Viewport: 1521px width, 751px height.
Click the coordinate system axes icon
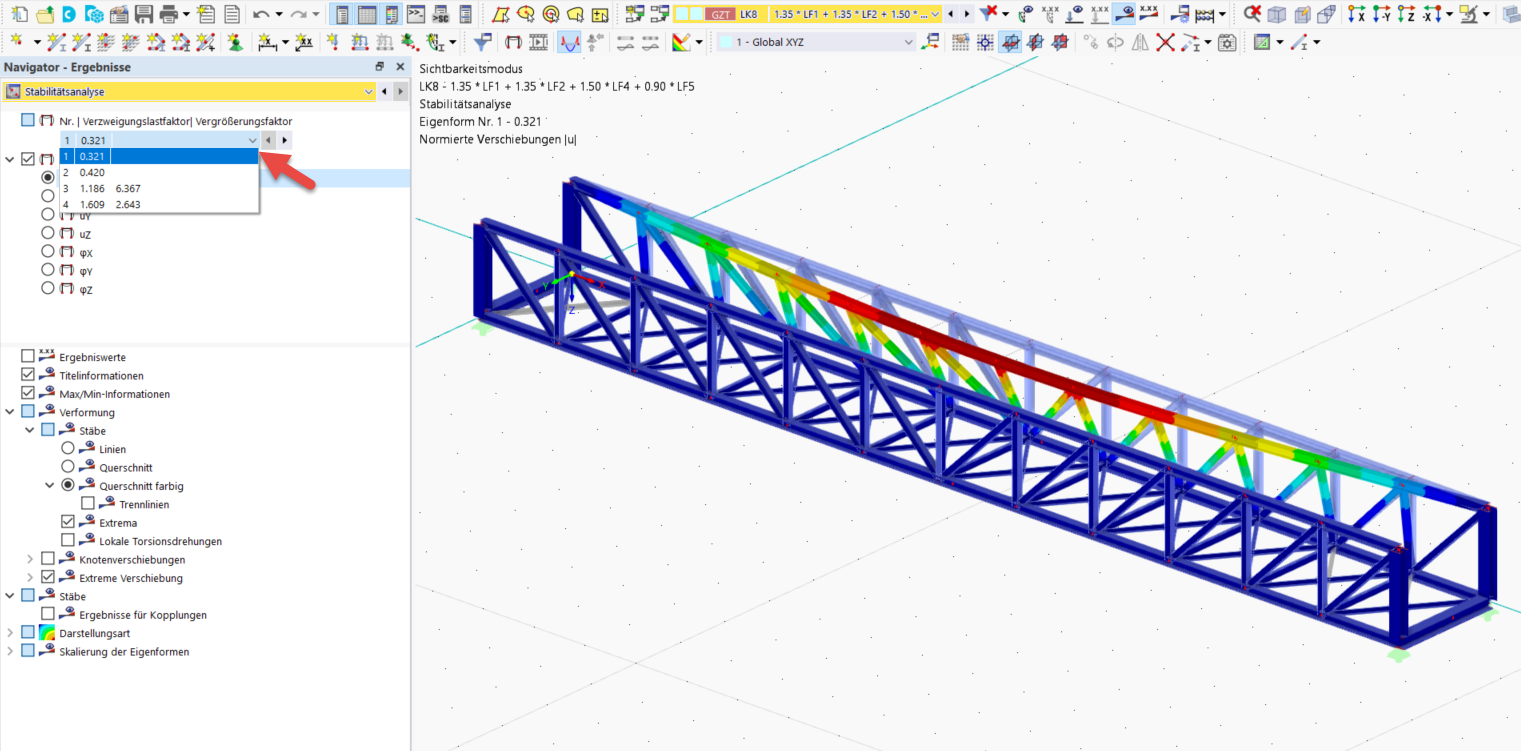(931, 42)
